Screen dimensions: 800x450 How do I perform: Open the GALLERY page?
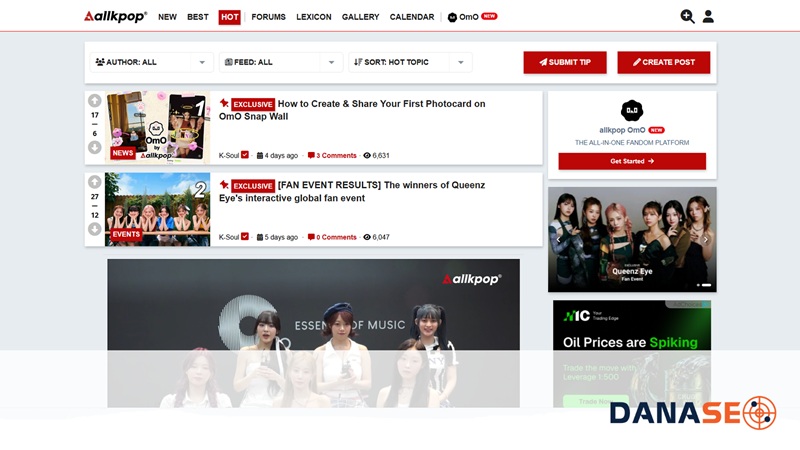[361, 17]
